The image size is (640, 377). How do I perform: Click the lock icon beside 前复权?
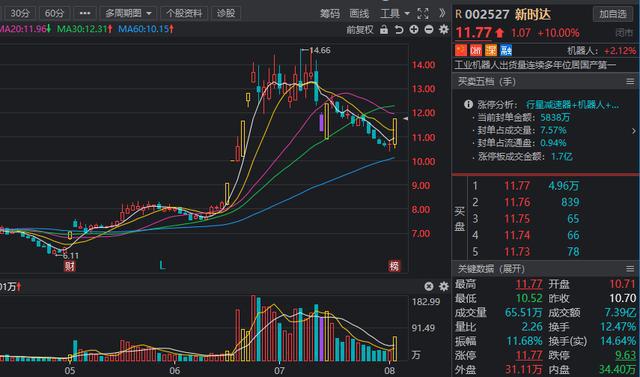[x=384, y=30]
